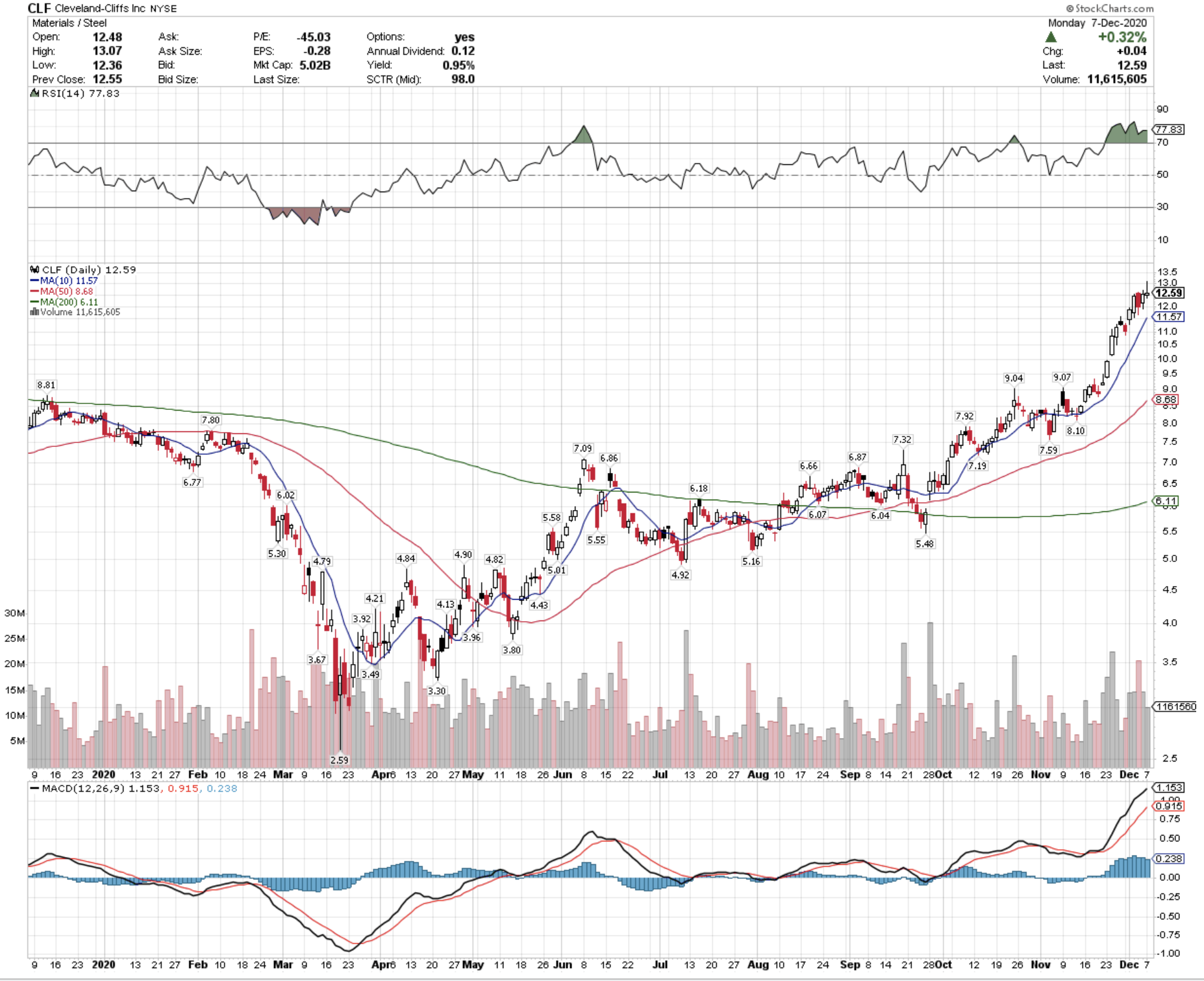Viewport: 1204px width, 981px height.
Task: Click the 30M volume scale label
Action: point(14,613)
